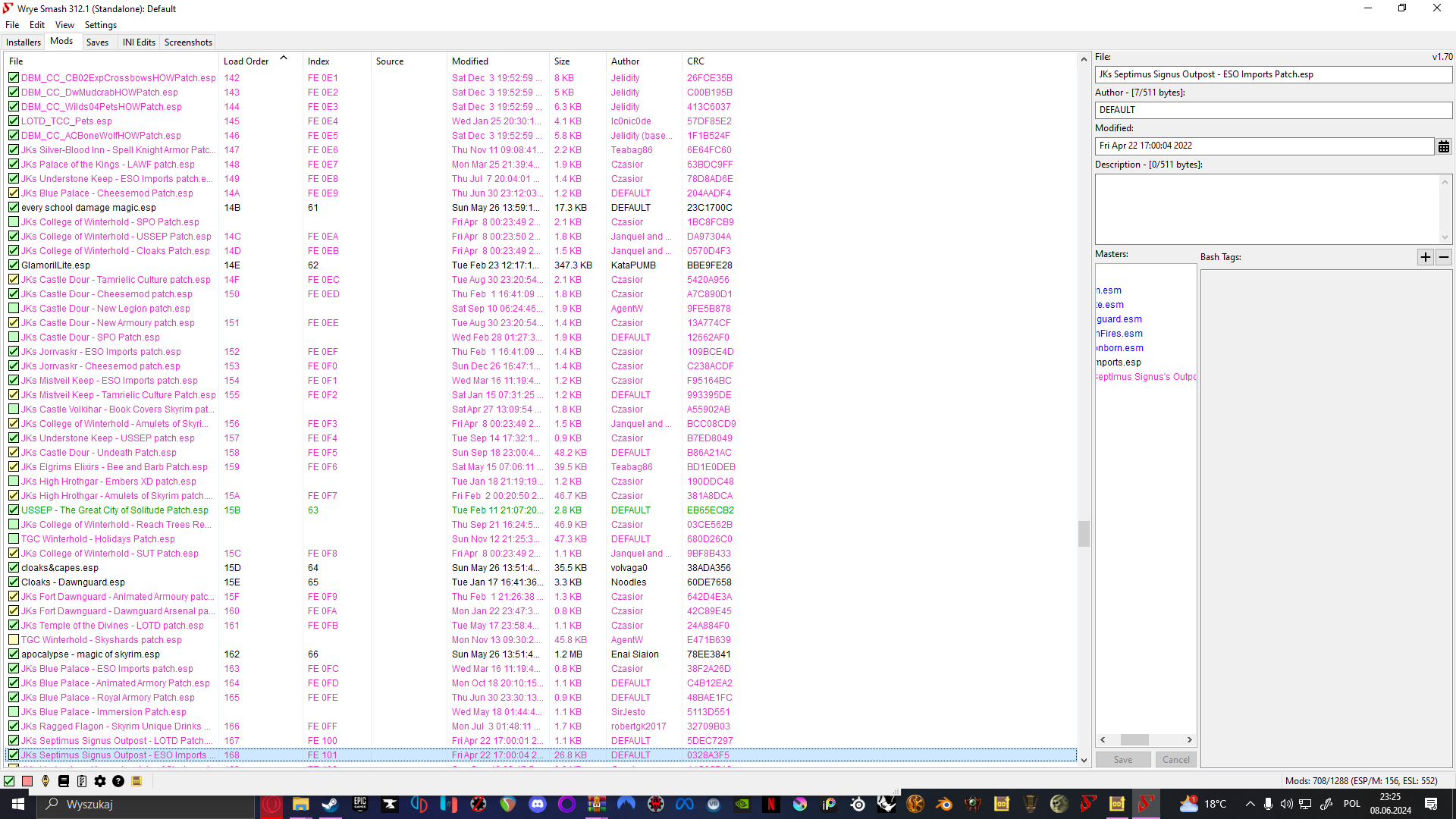Click the help question mark icon
Viewport: 1456px width, 819px height.
click(118, 781)
